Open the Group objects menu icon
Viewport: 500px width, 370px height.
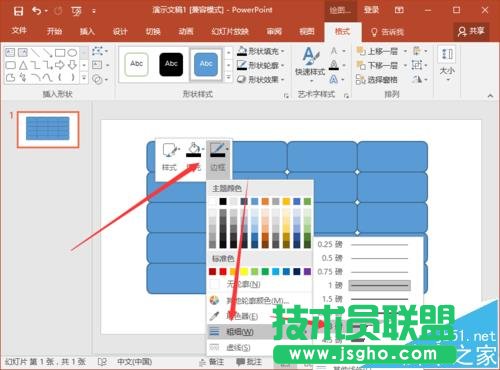pyautogui.click(x=417, y=65)
